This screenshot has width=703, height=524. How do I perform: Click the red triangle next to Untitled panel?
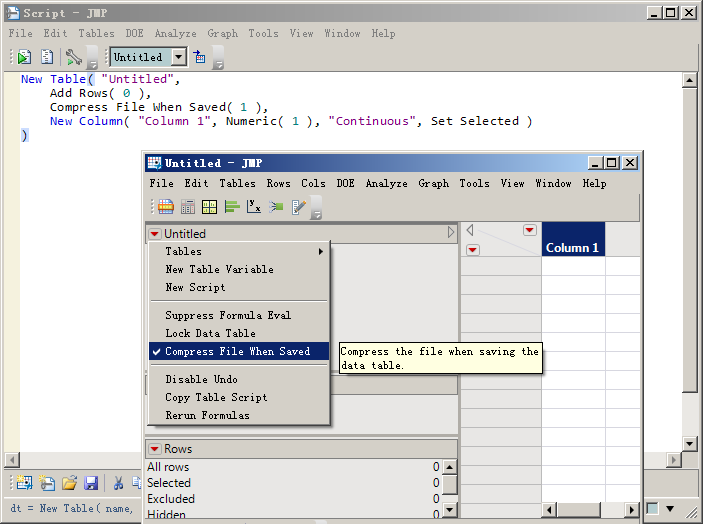pos(155,234)
